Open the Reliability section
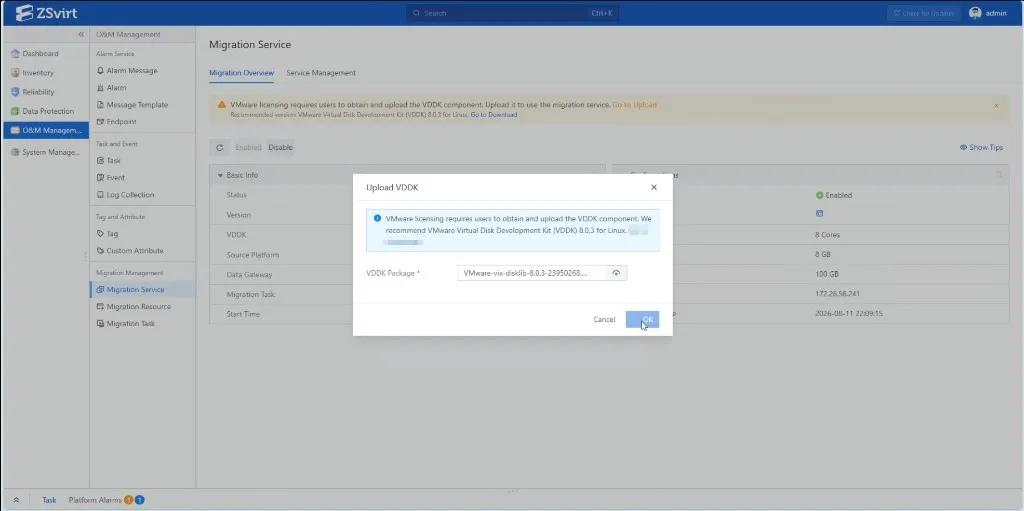The height and width of the screenshot is (511, 1024). tap(38, 92)
